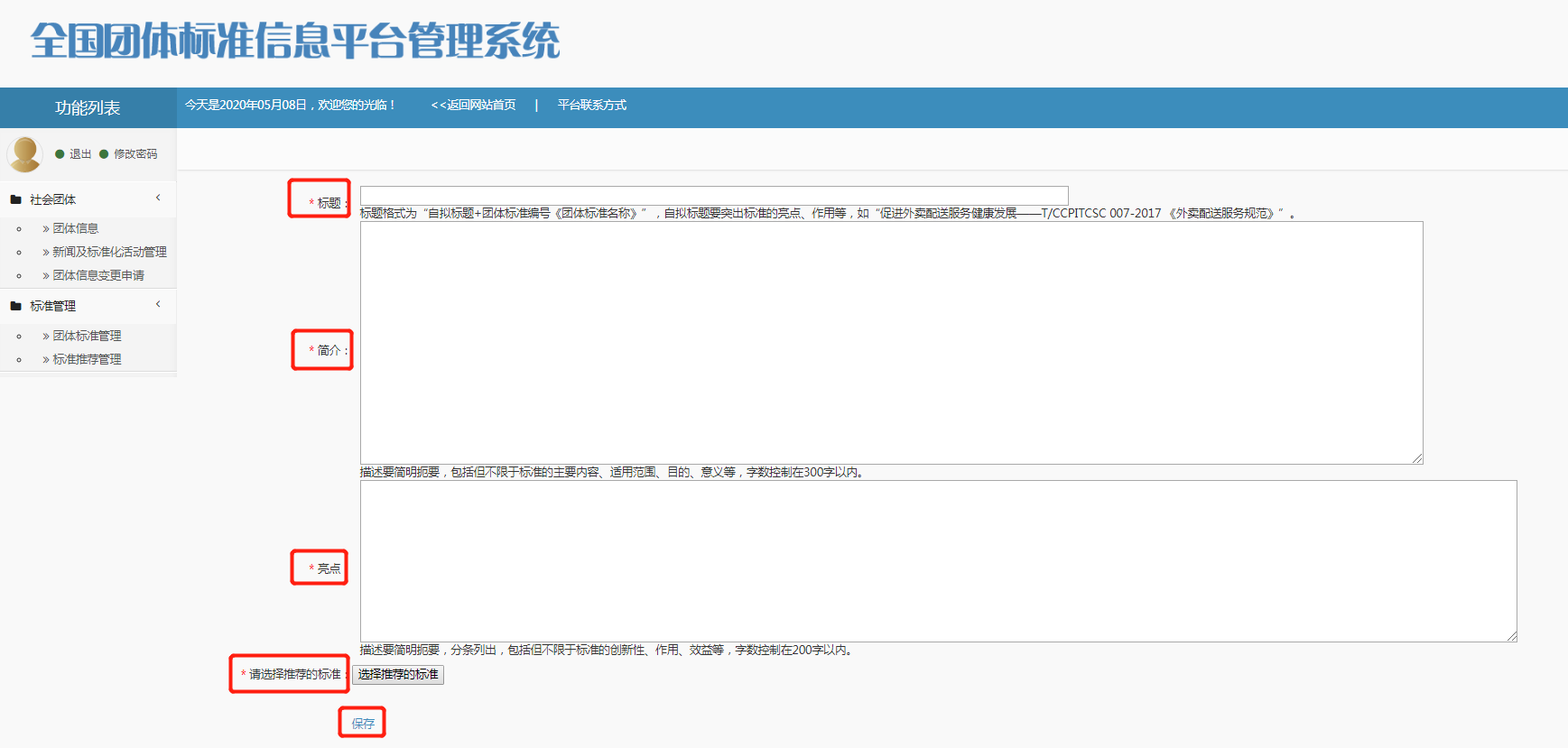Viewport: 1568px width, 748px height.
Task: Click the 保存 save button
Action: [363, 724]
